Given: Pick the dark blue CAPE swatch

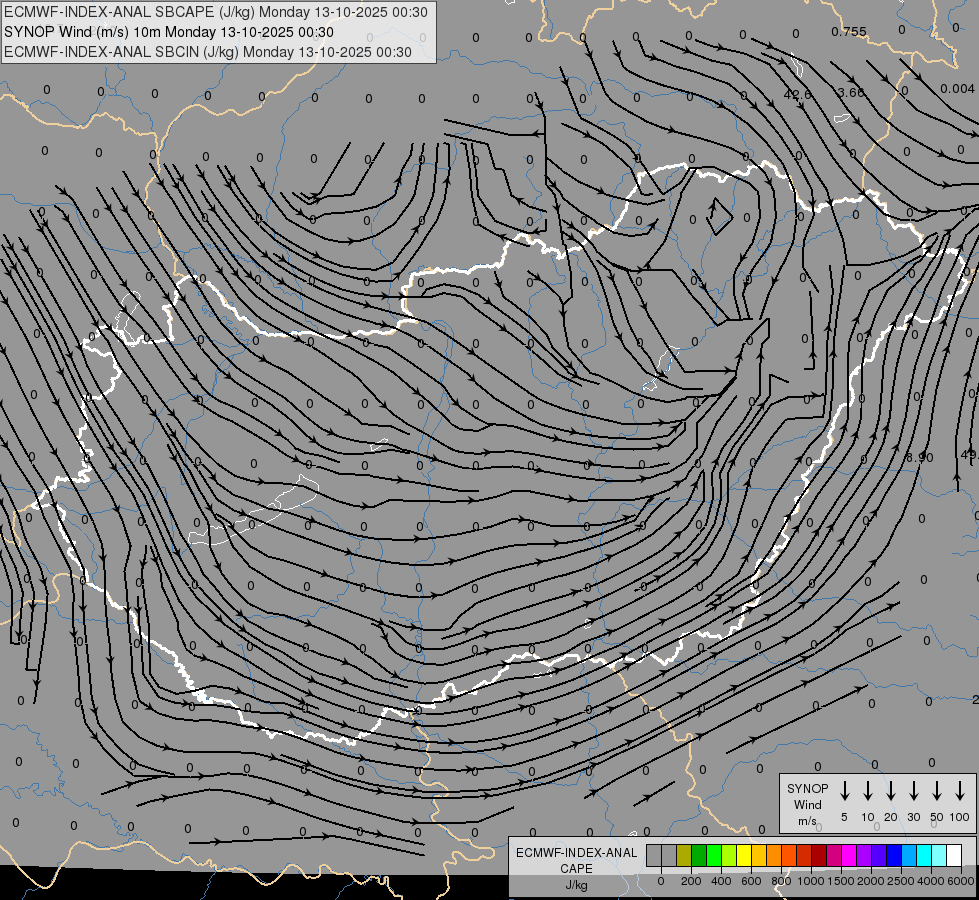Looking at the screenshot, I should [x=894, y=855].
